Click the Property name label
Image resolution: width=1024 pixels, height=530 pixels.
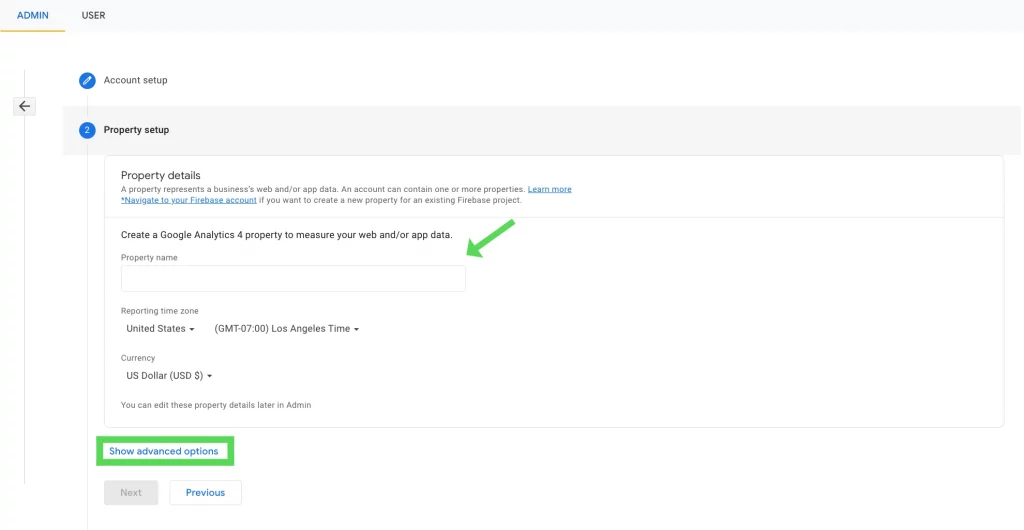149,258
